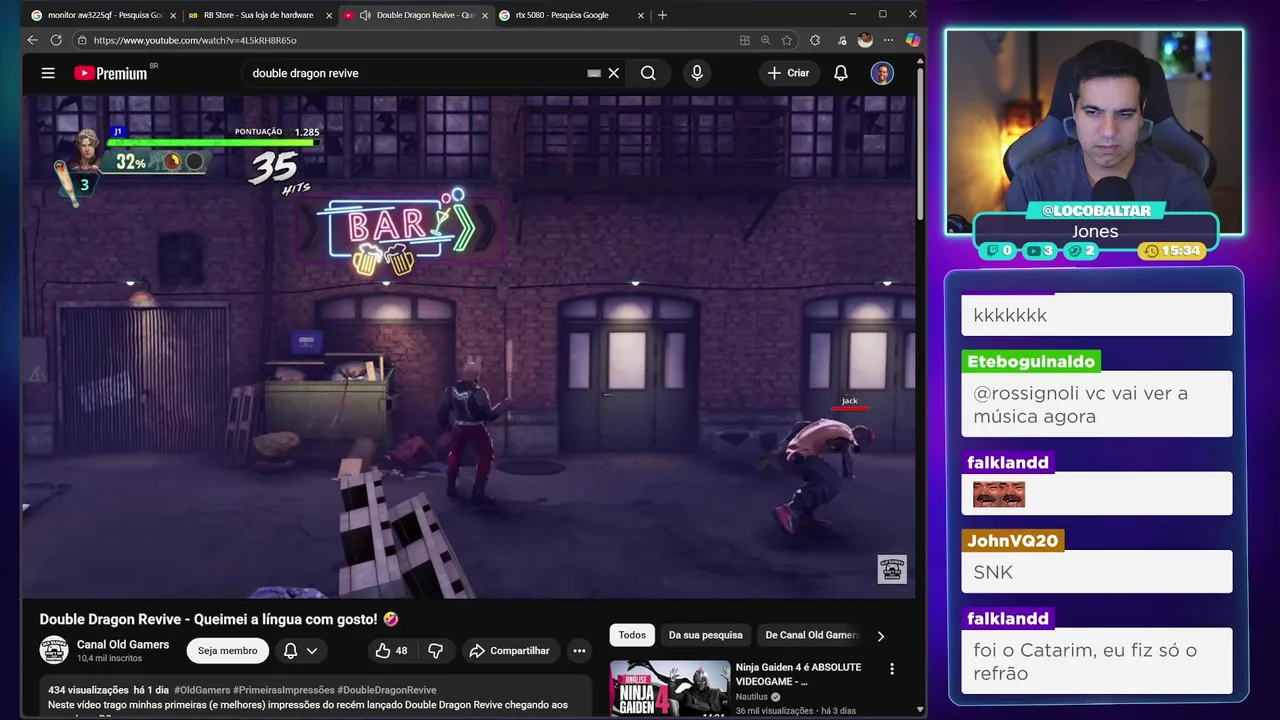Image resolution: width=1280 pixels, height=720 pixels.
Task: Open on-screen keyboard icon in search box
Action: (594, 73)
